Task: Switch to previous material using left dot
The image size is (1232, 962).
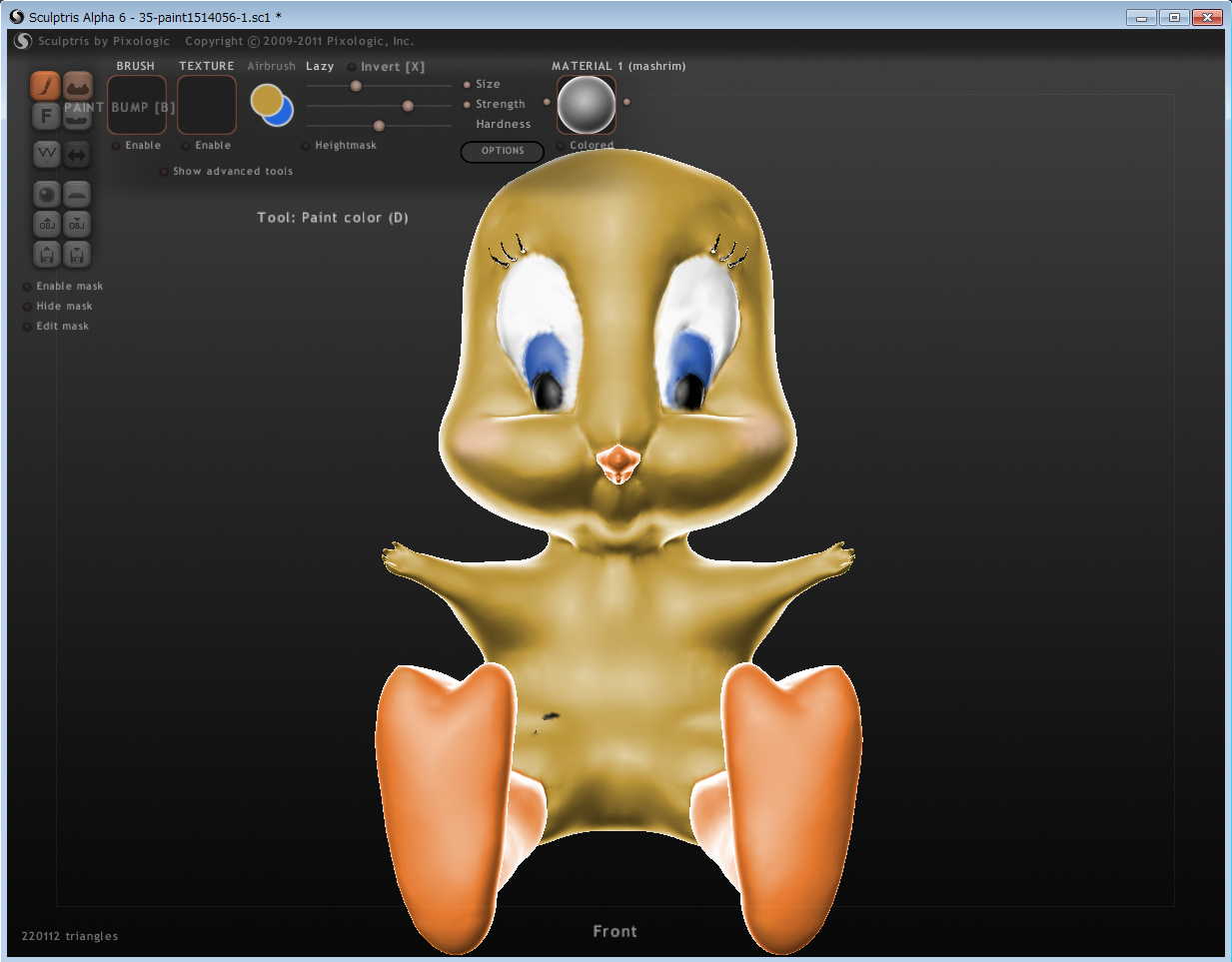Action: pos(547,102)
